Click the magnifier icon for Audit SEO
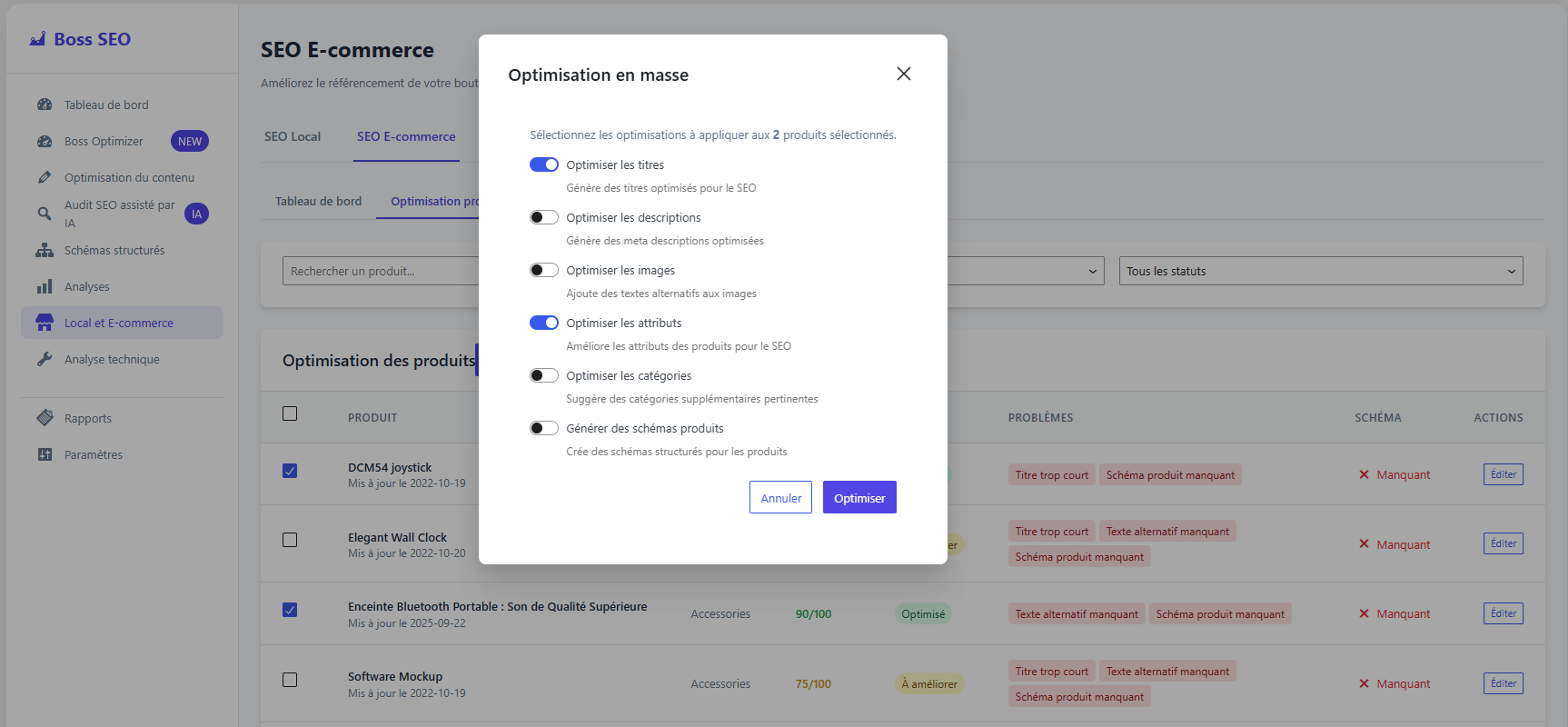Screen dimensions: 1568x727 click(45, 214)
